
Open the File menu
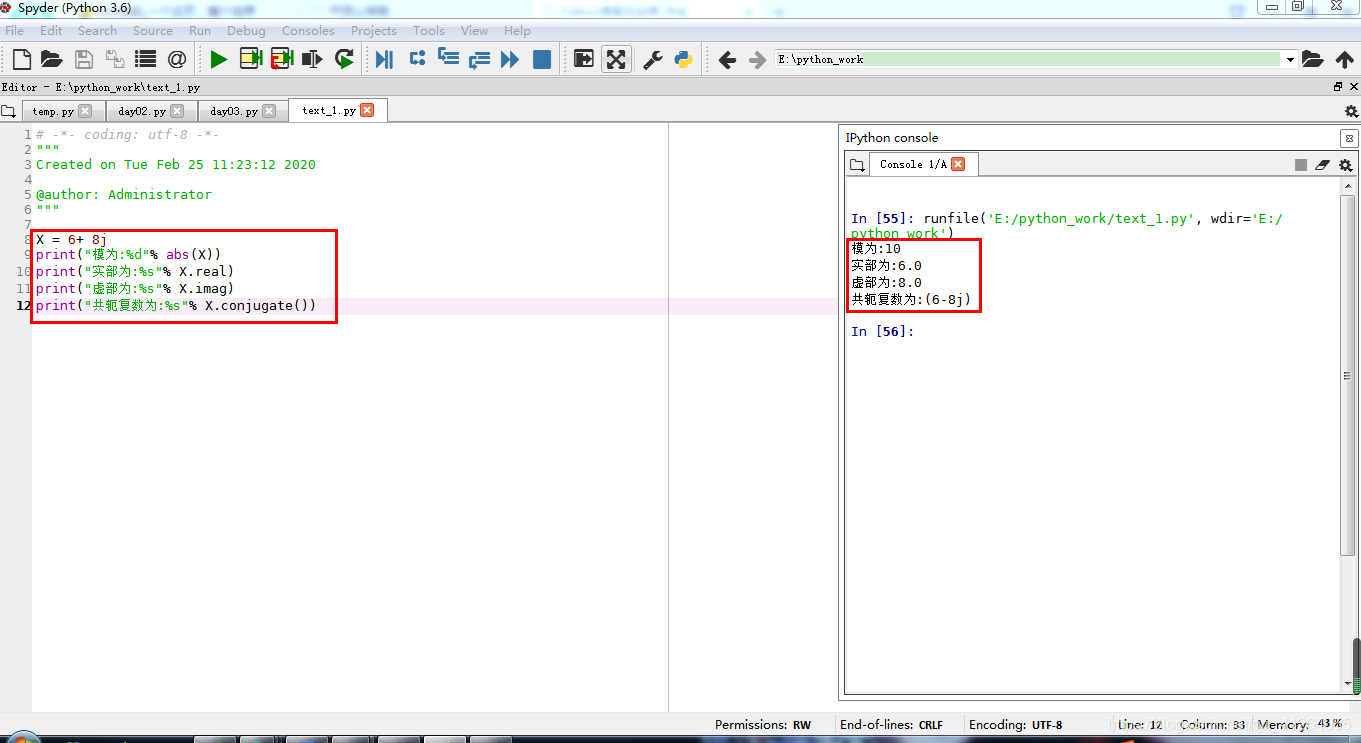(x=15, y=31)
